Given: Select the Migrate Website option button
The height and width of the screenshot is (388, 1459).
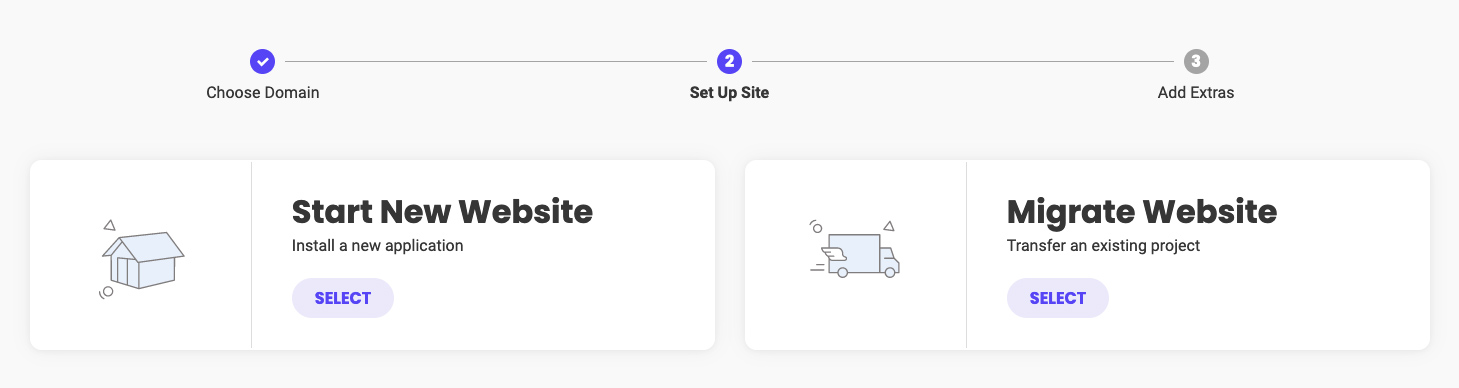Looking at the screenshot, I should coord(1058,298).
